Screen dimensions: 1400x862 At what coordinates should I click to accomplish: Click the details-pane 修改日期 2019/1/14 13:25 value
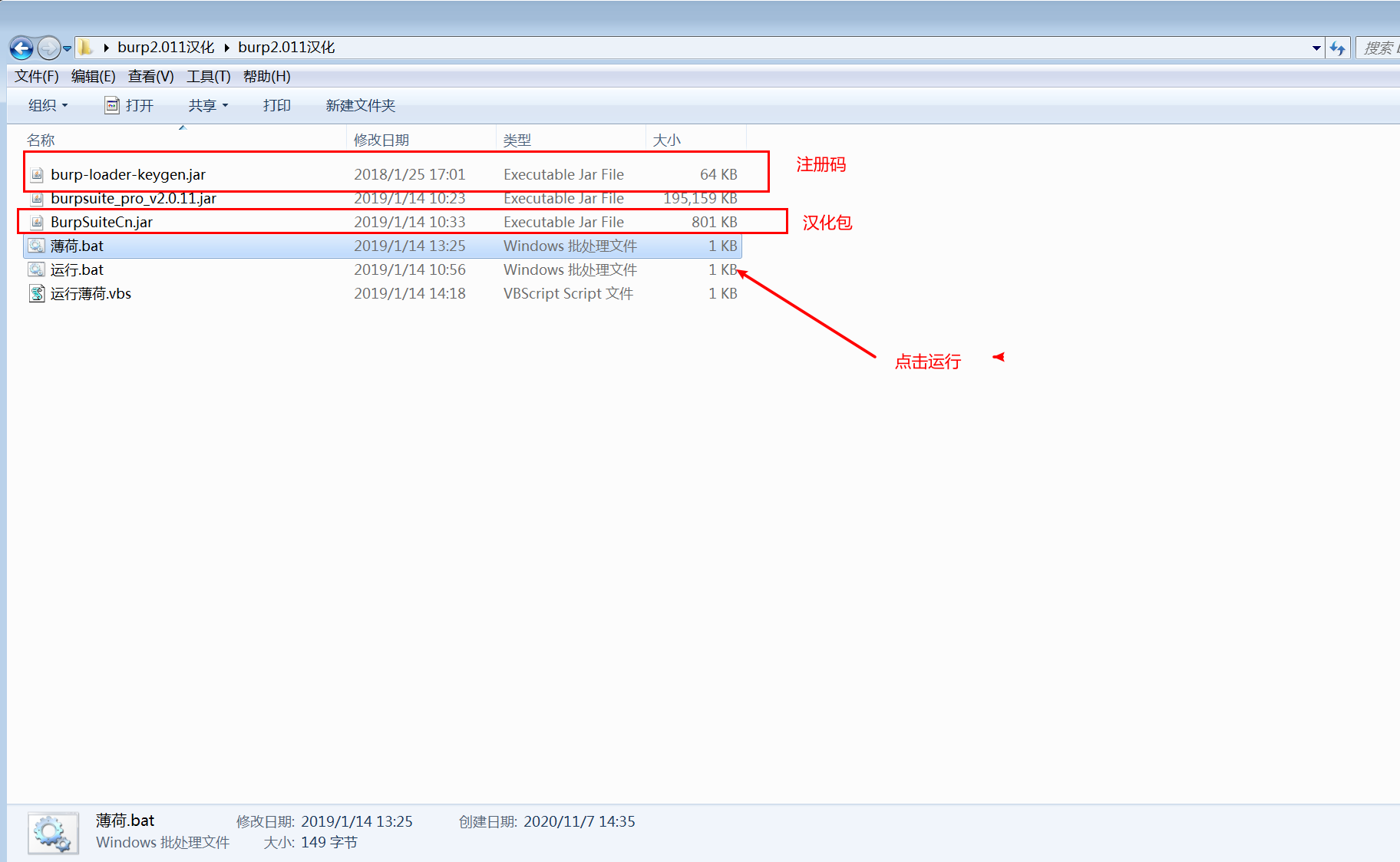coord(356,821)
